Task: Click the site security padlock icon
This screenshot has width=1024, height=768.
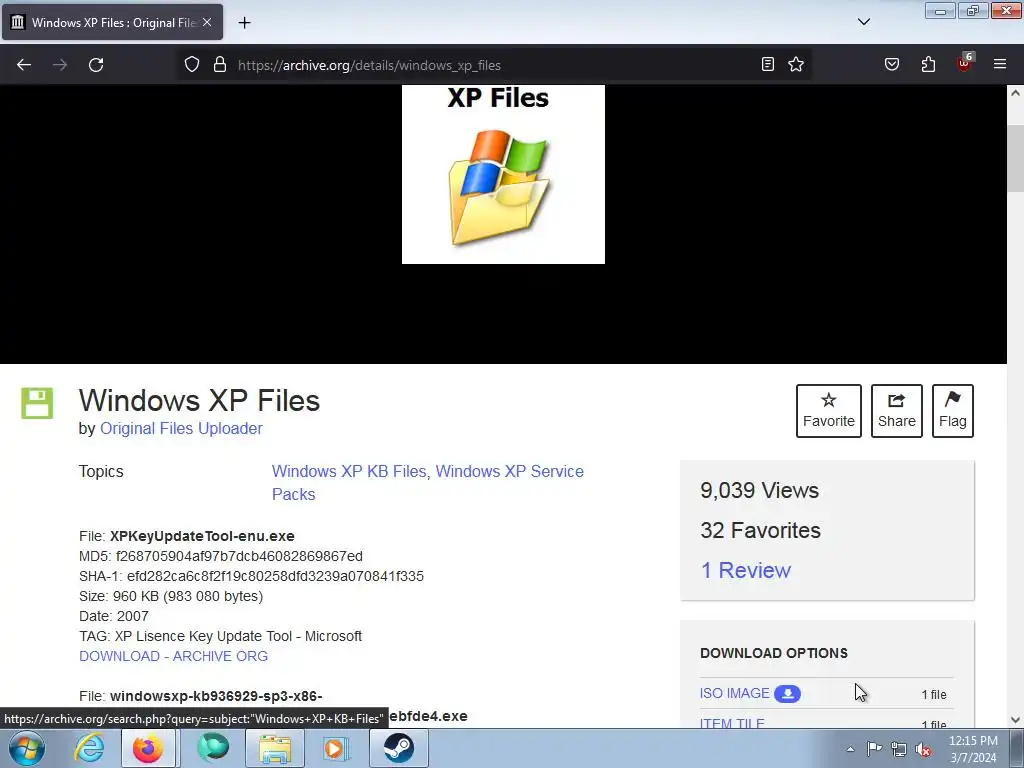Action: (x=220, y=64)
